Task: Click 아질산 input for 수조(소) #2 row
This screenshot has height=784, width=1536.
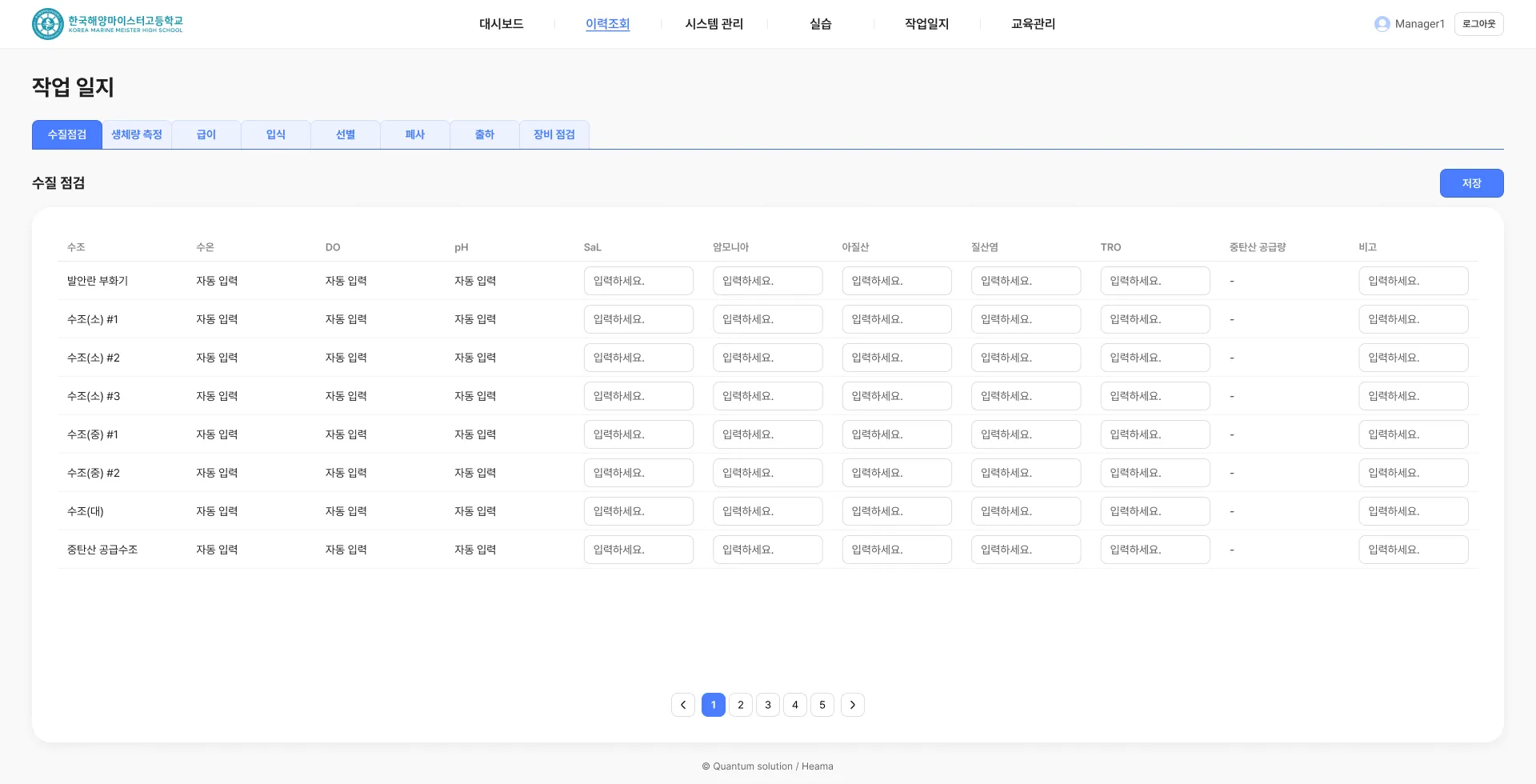Action: [897, 358]
